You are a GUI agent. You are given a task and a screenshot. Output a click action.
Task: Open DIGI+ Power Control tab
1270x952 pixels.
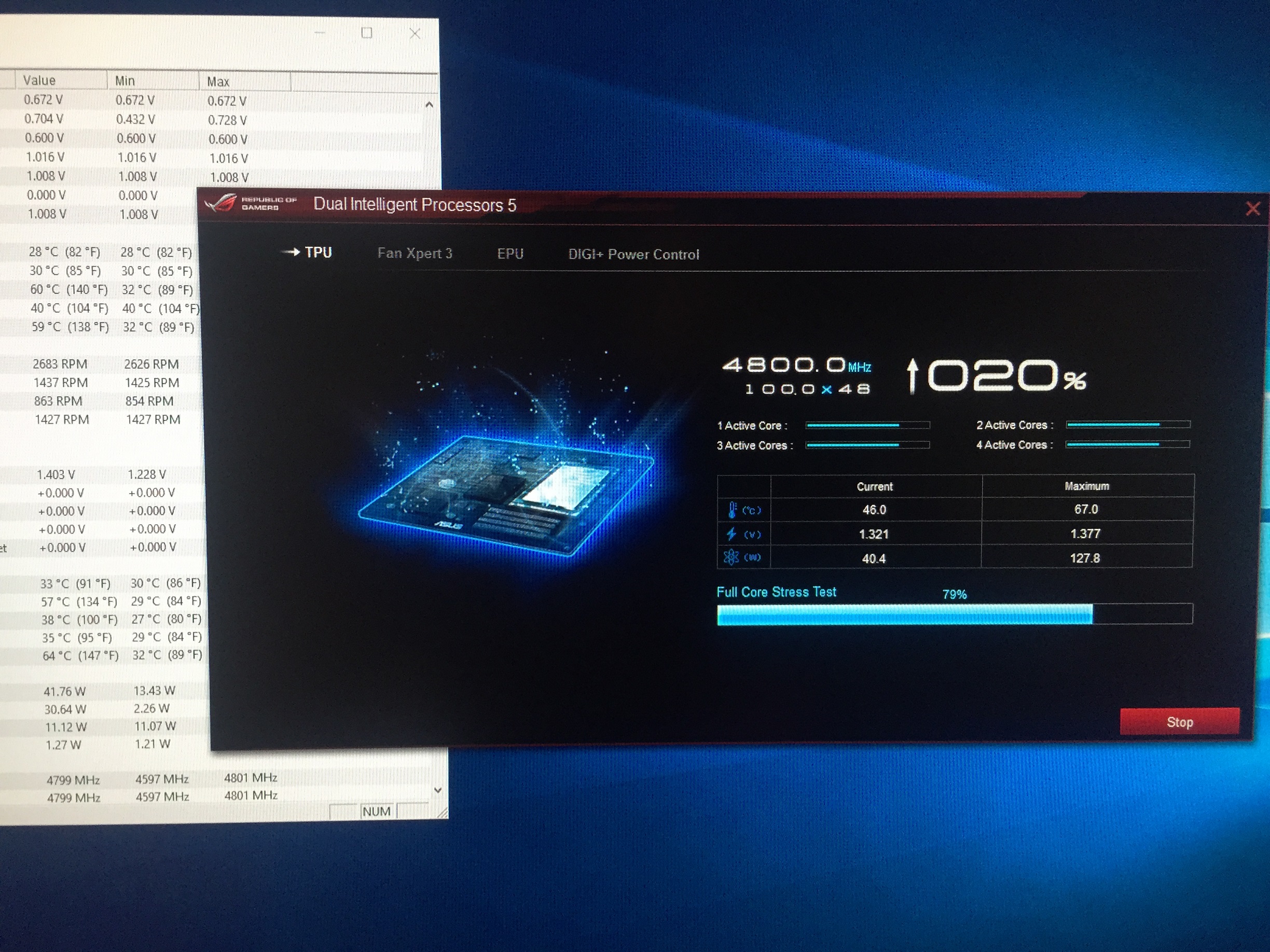[x=633, y=254]
